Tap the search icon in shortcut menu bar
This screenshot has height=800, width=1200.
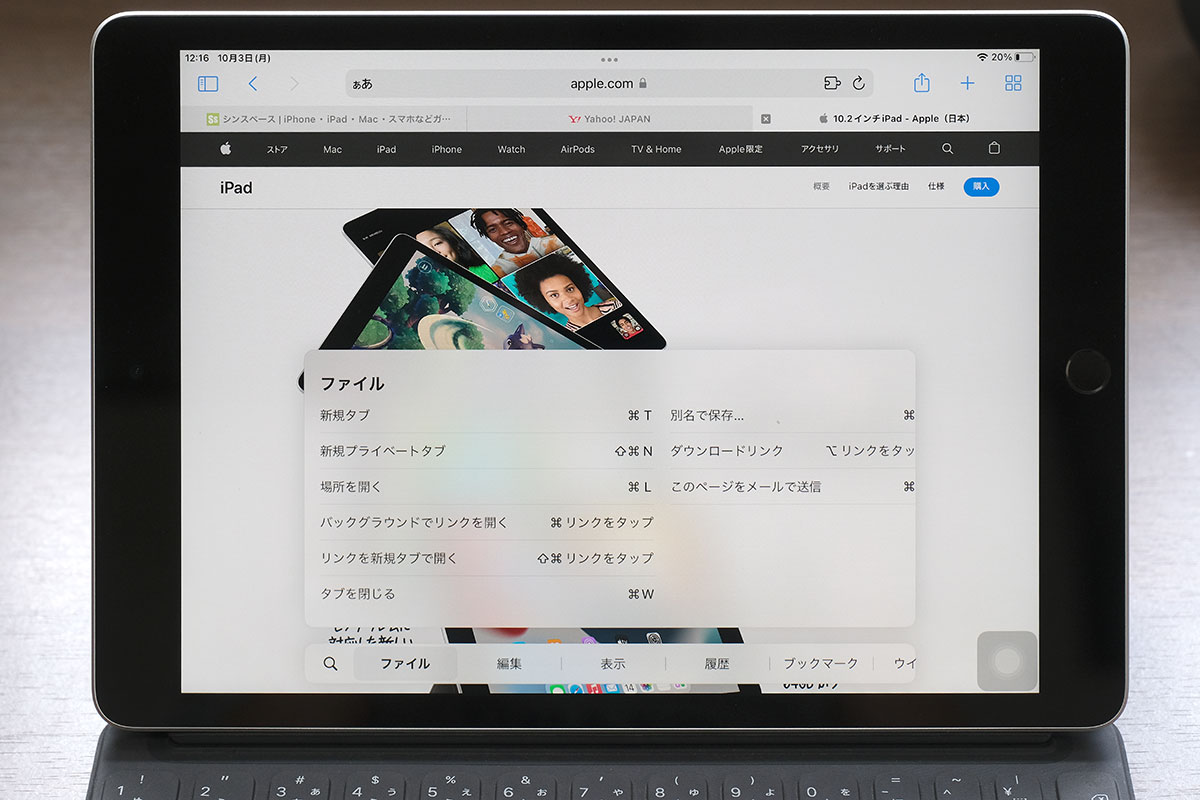coord(331,663)
